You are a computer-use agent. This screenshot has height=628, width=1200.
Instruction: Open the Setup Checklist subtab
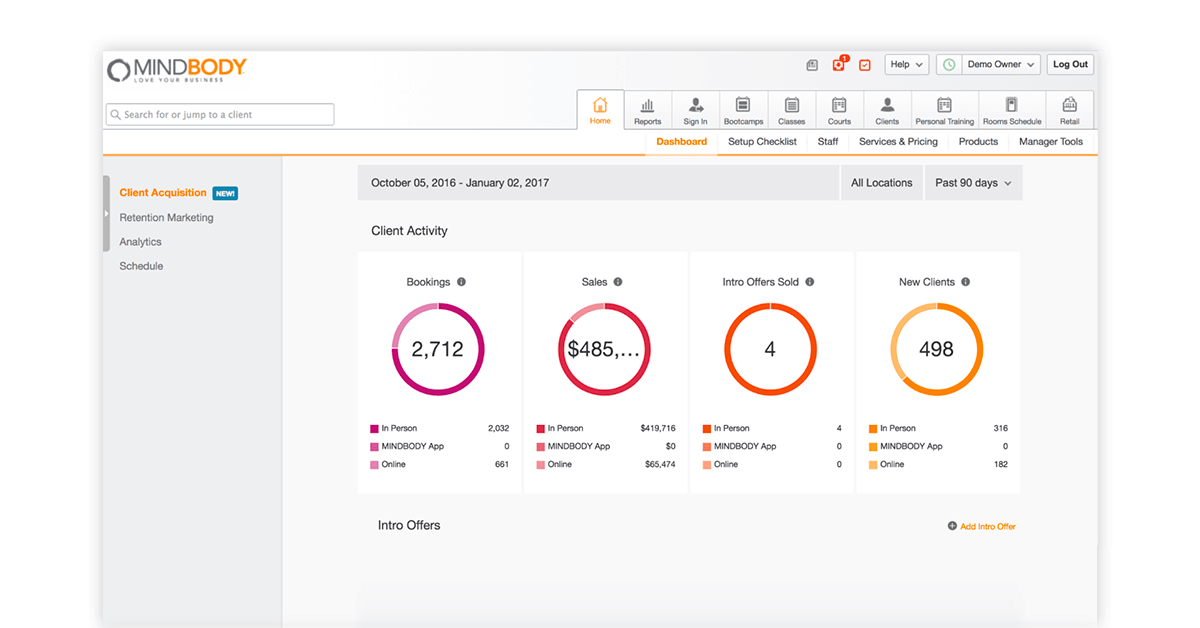point(762,142)
